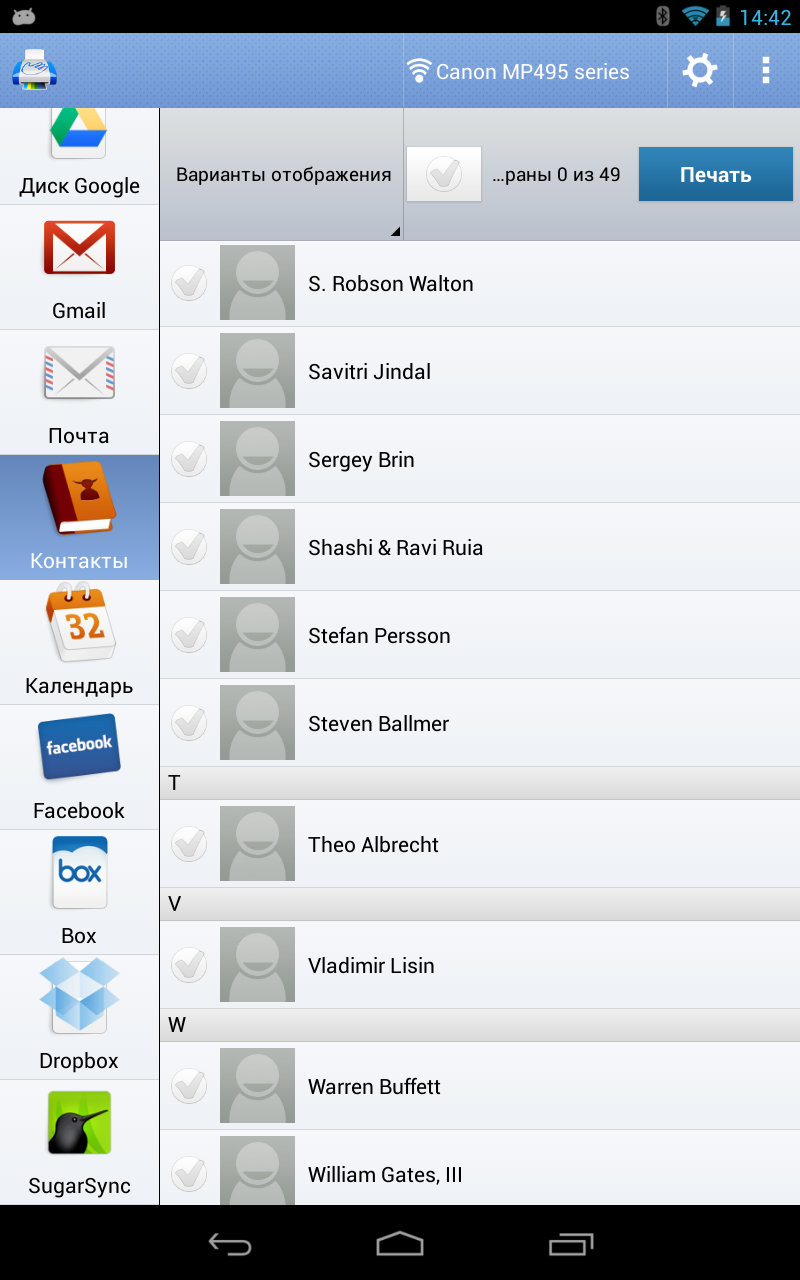Open the Календарь calendar icon
The width and height of the screenshot is (800, 1280).
coord(79,623)
